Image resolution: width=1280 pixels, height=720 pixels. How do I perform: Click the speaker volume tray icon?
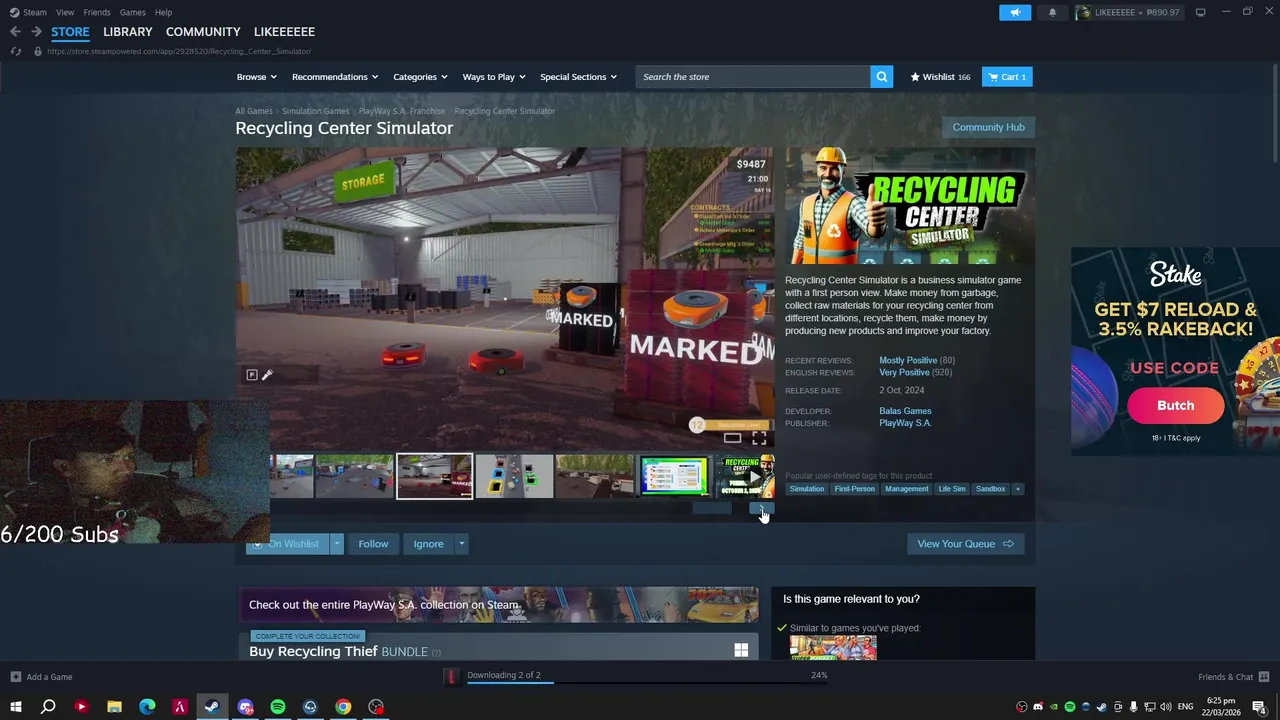1165,707
